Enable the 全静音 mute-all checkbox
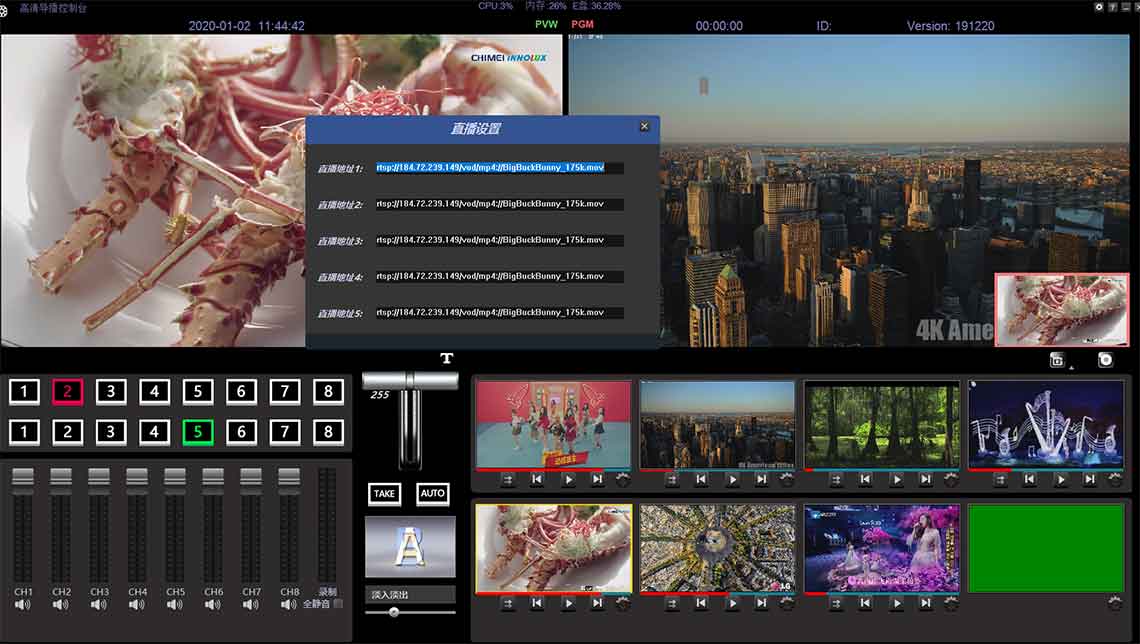Image resolution: width=1140 pixels, height=644 pixels. [338, 604]
